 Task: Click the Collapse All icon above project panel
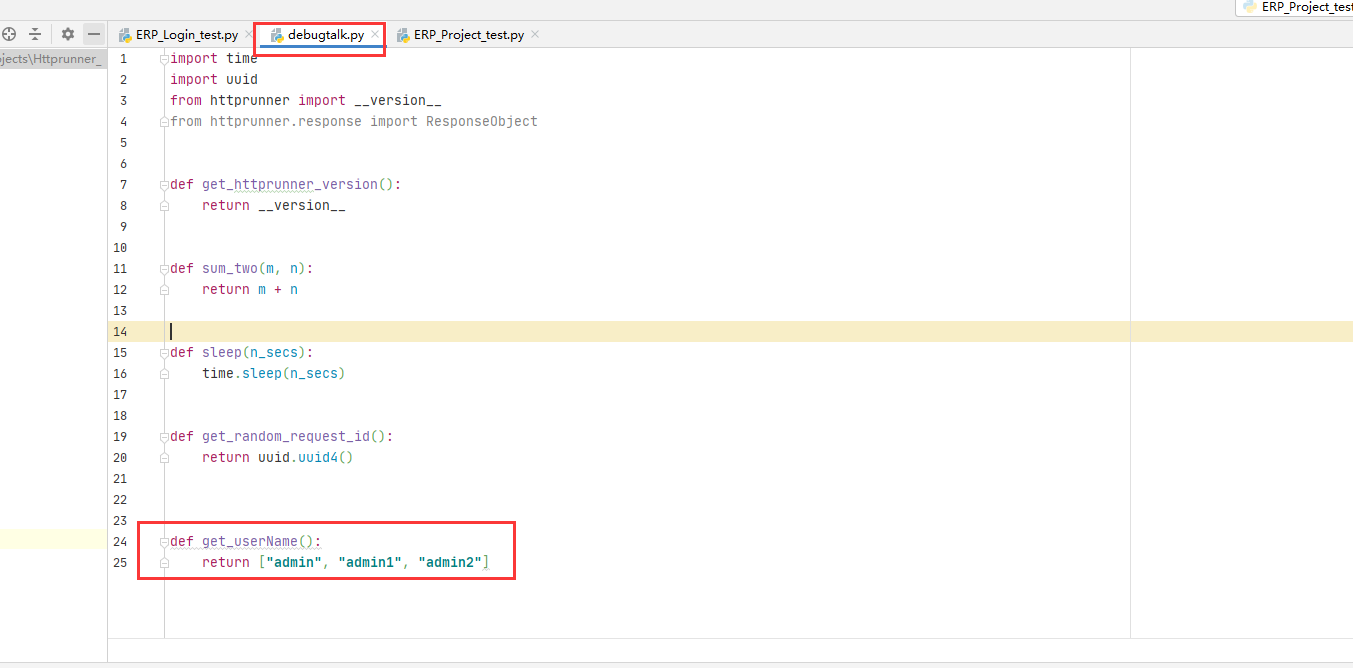[x=36, y=33]
